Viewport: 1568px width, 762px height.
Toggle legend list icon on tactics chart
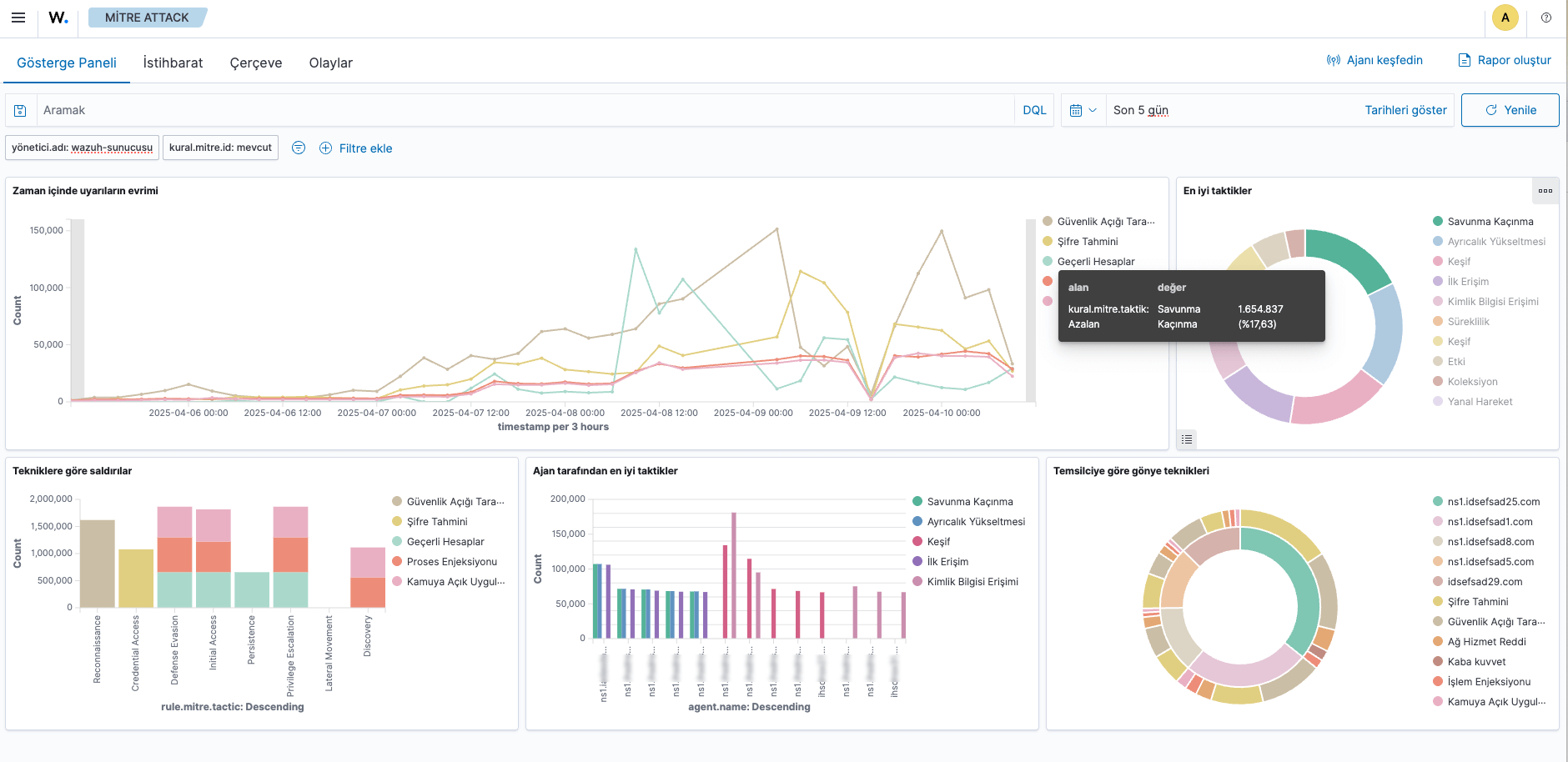pyautogui.click(x=1187, y=439)
